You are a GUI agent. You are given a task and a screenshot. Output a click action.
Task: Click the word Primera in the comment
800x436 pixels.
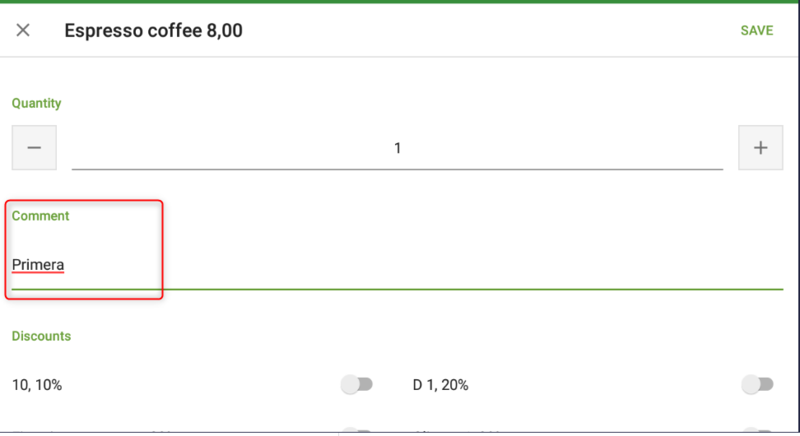click(38, 265)
